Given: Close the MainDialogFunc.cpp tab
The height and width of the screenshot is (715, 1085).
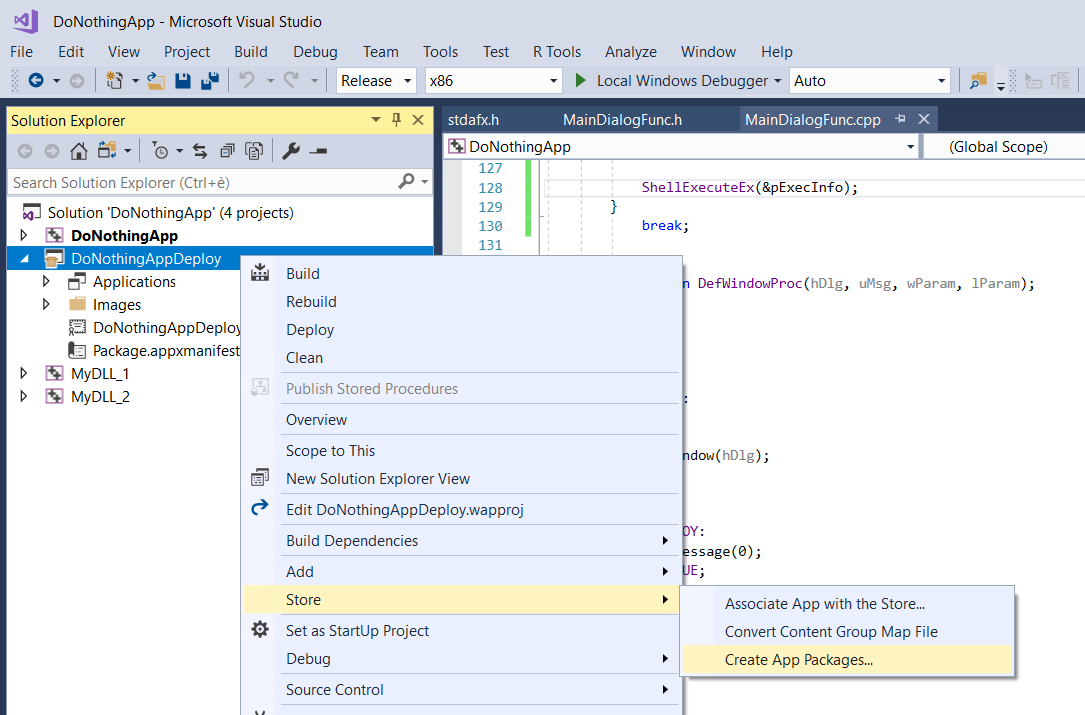Looking at the screenshot, I should point(924,119).
